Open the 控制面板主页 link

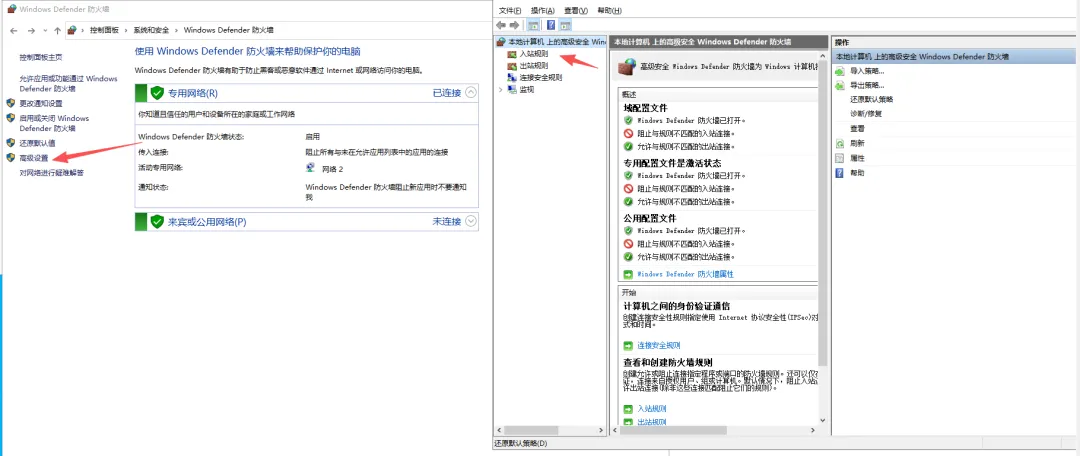[41, 57]
